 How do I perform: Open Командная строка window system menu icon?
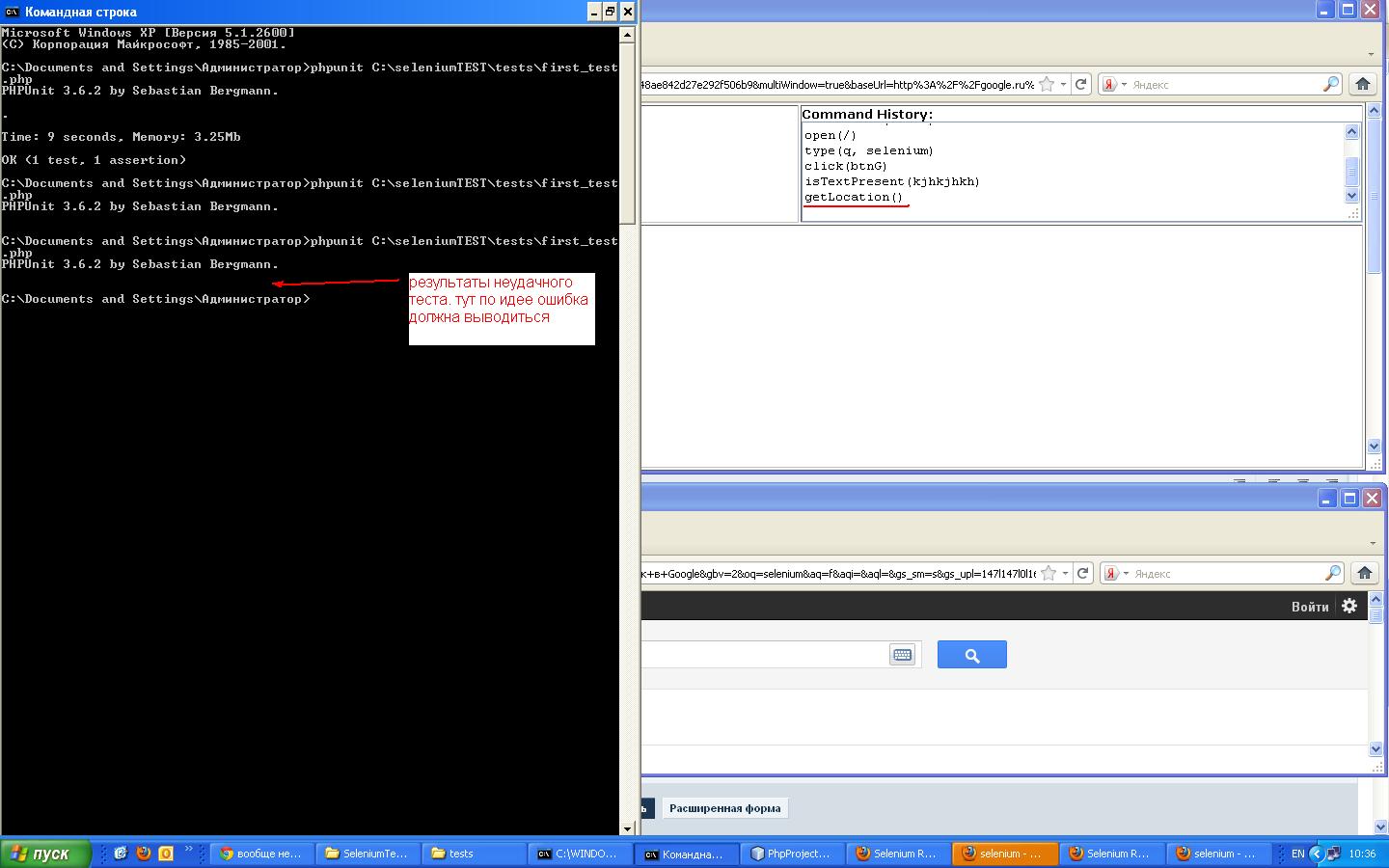point(13,12)
